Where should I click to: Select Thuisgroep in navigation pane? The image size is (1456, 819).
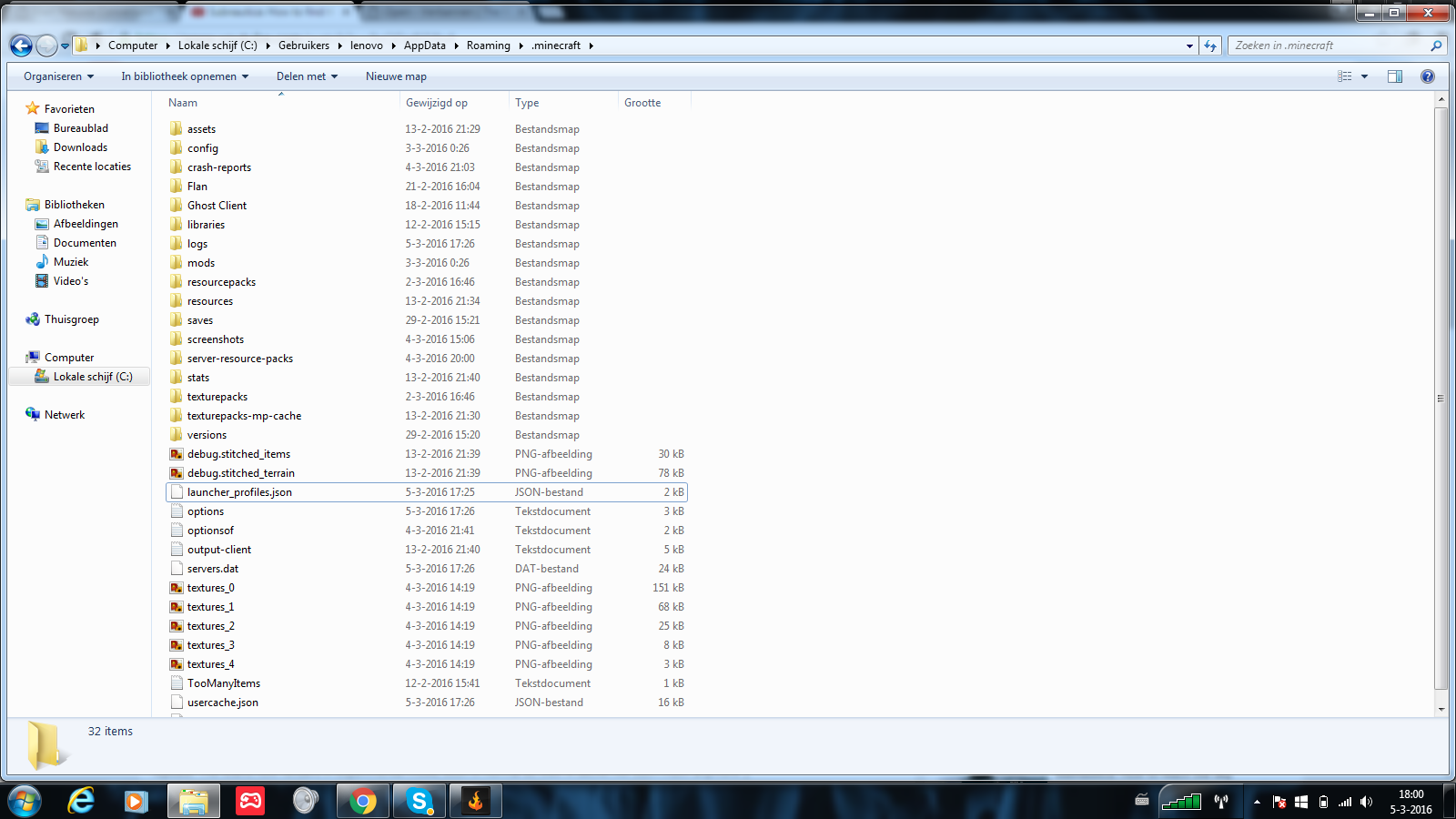point(71,319)
